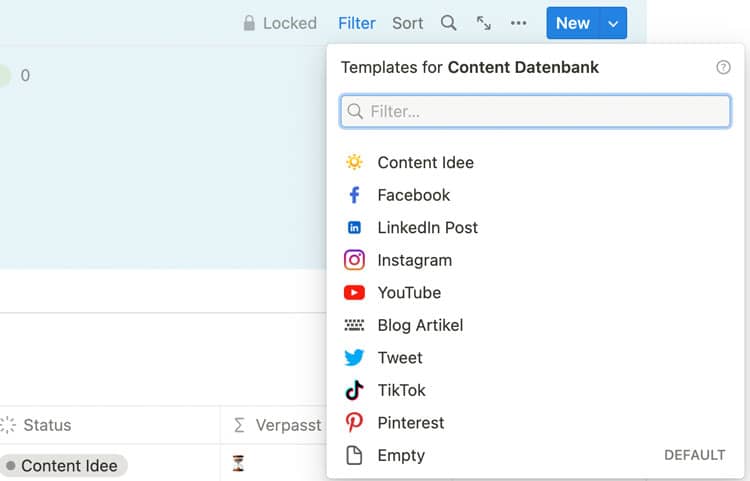Open the three-dot more options menu
Screen dimensions: 750x481
pyautogui.click(x=518, y=23)
